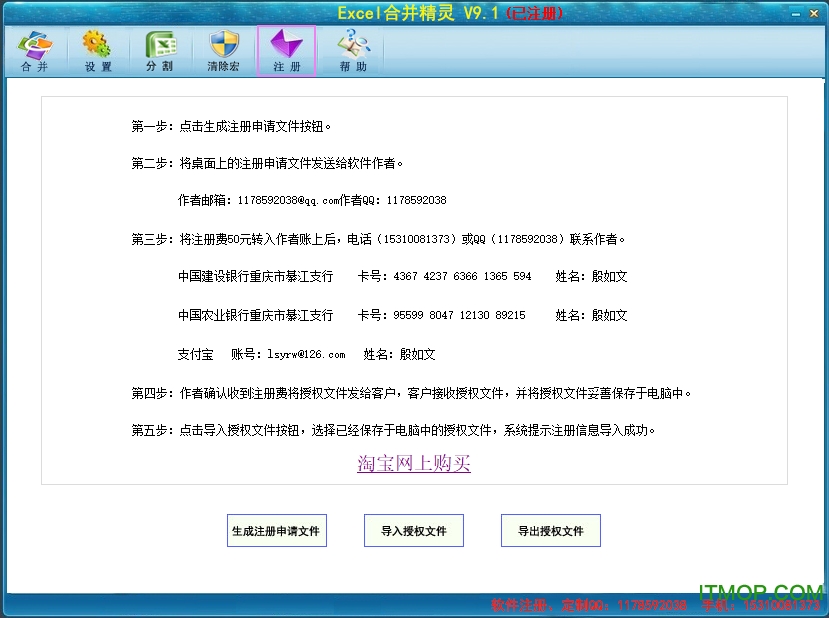Click the 第五步 instruction text line

pyautogui.click(x=394, y=431)
